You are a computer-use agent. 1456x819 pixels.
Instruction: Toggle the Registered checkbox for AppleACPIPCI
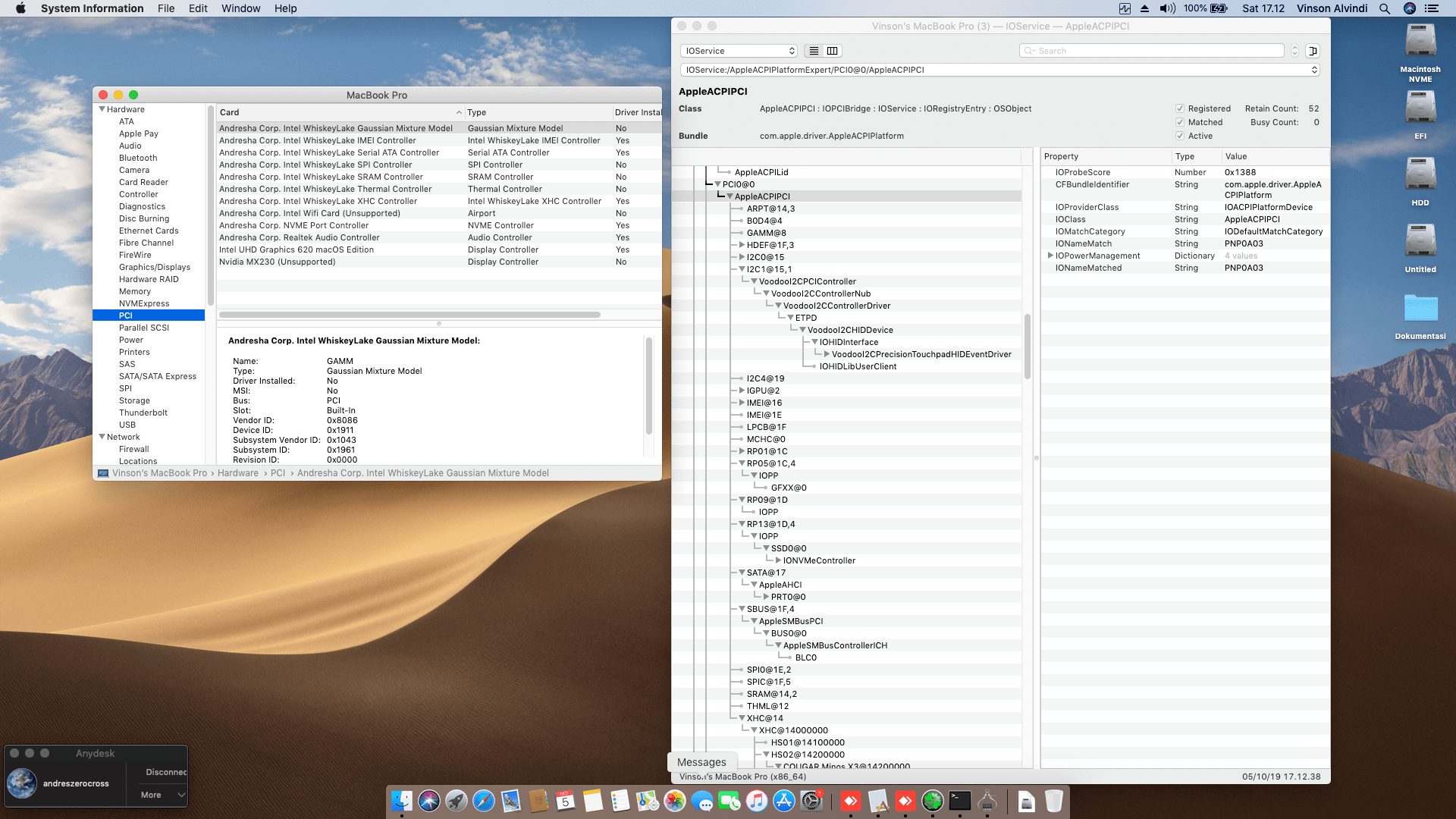tap(1180, 108)
